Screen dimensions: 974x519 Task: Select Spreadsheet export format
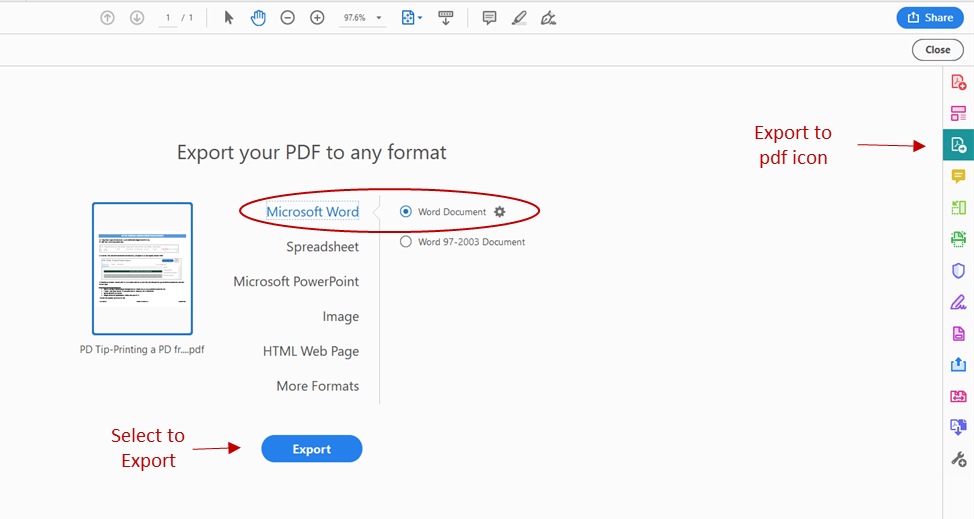pos(322,247)
